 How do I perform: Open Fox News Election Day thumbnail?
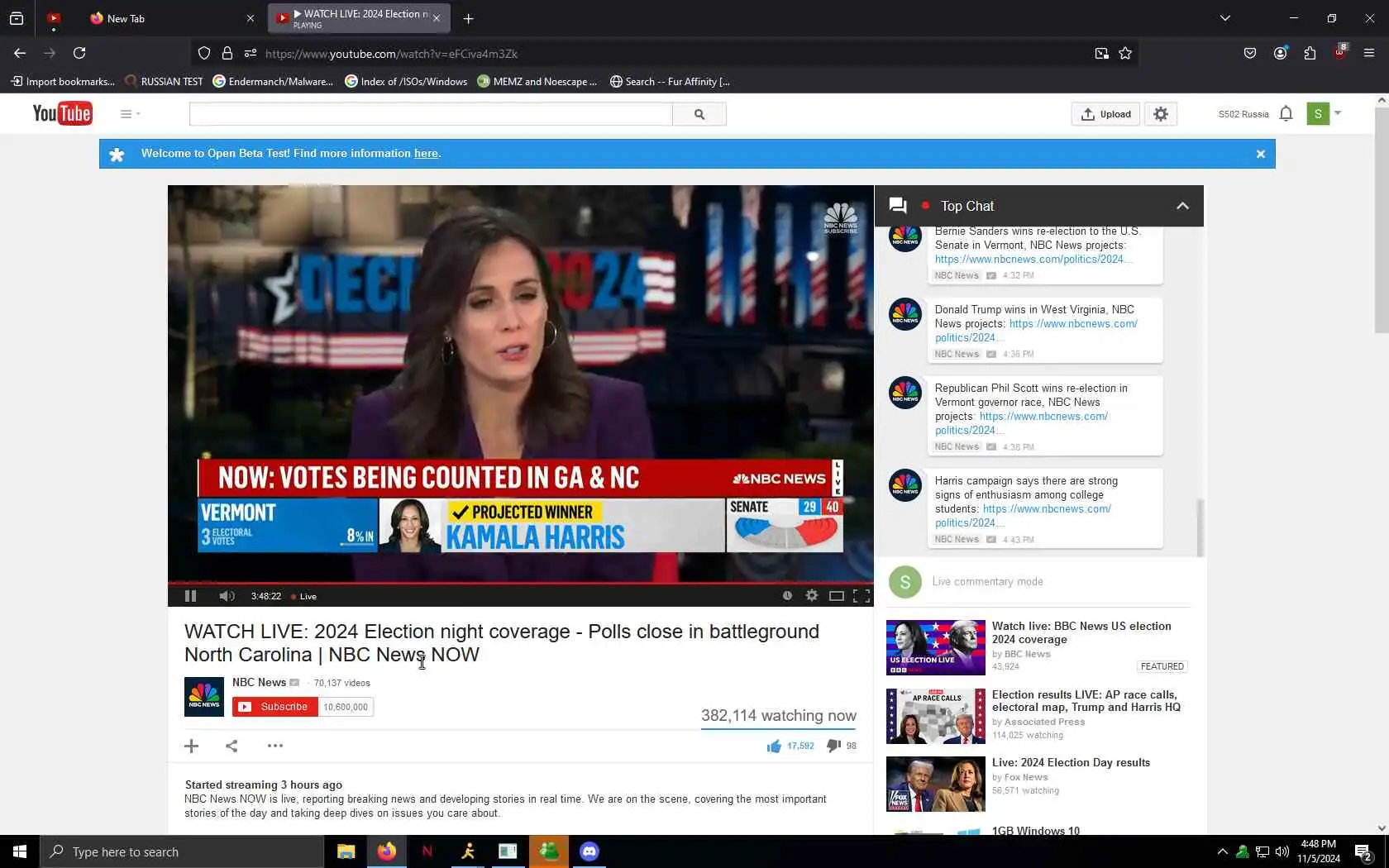click(936, 784)
